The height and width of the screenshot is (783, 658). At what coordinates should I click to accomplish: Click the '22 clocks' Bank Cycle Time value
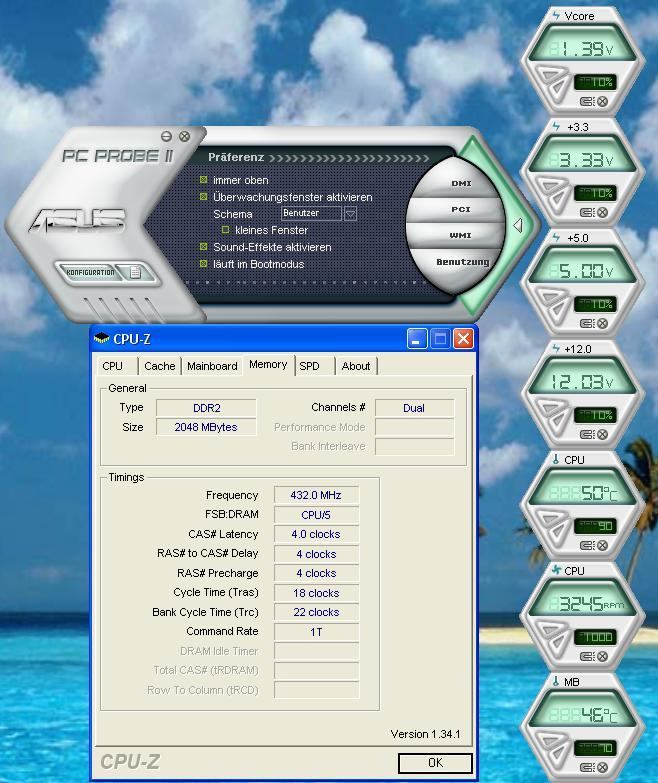(x=316, y=612)
